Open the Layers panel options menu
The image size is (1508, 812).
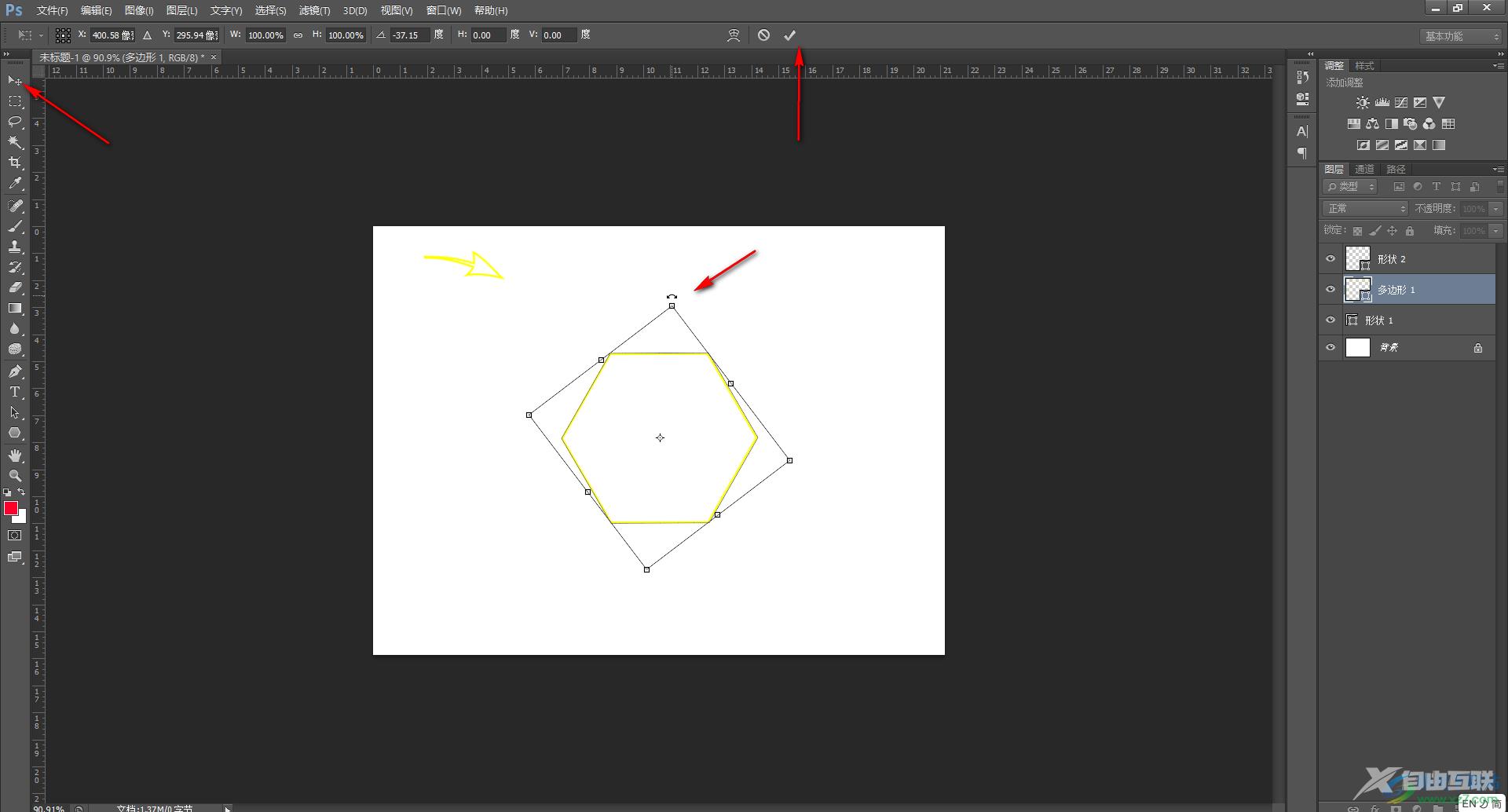[1499, 170]
